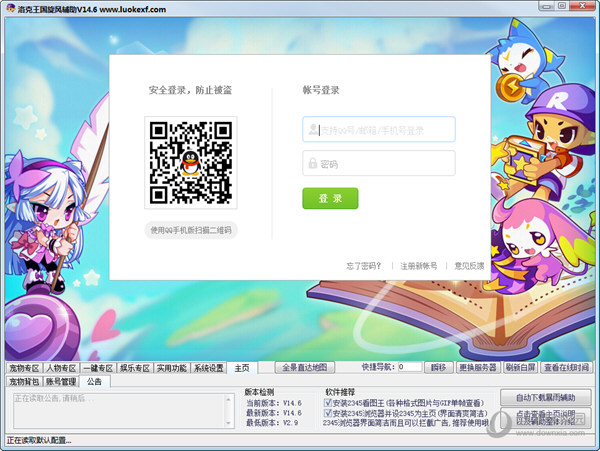This screenshot has width=600, height=451.
Task: Click the user avatar icon in account field
Action: pos(313,129)
